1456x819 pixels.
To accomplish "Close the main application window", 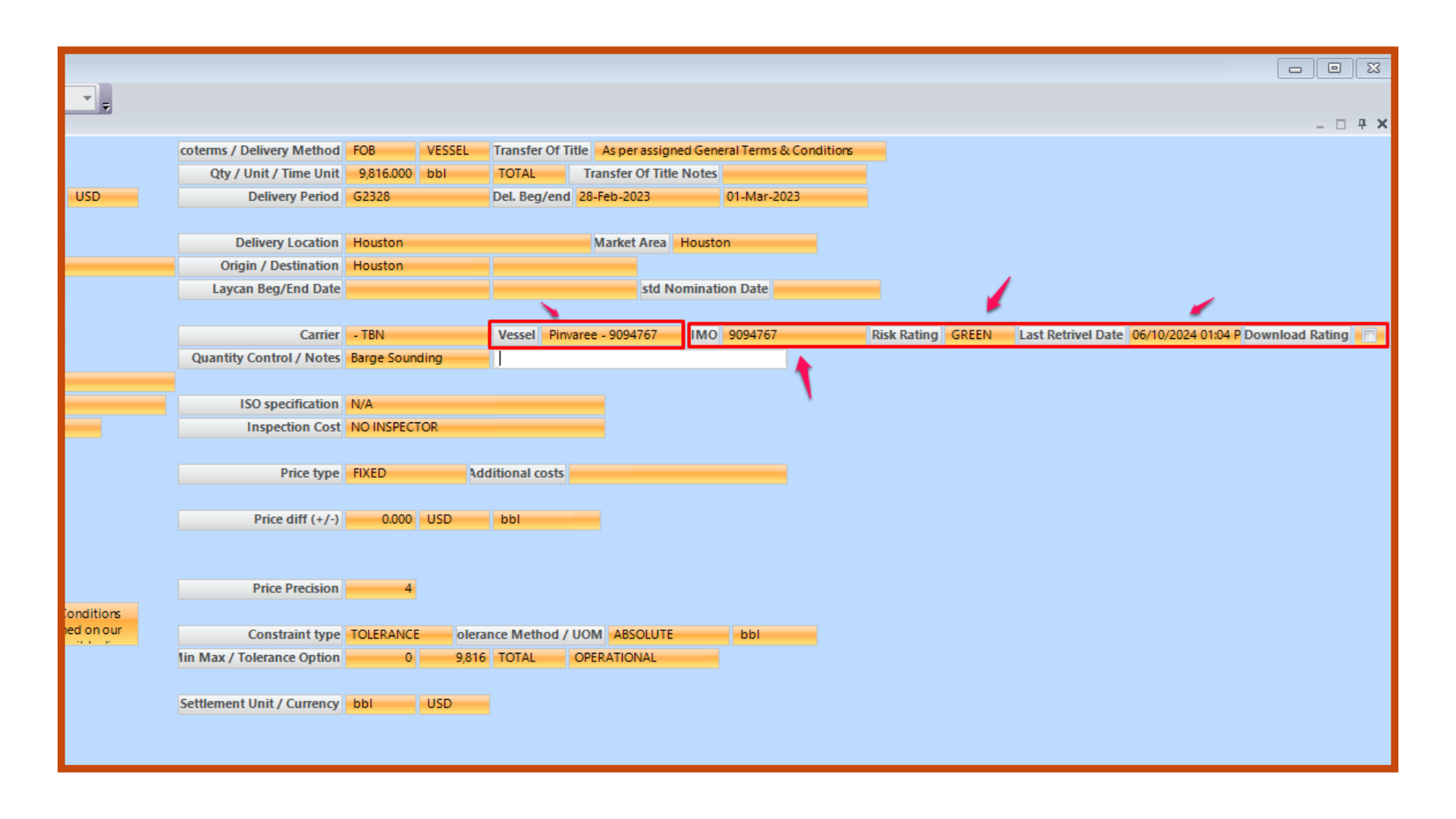I will coord(1373,68).
